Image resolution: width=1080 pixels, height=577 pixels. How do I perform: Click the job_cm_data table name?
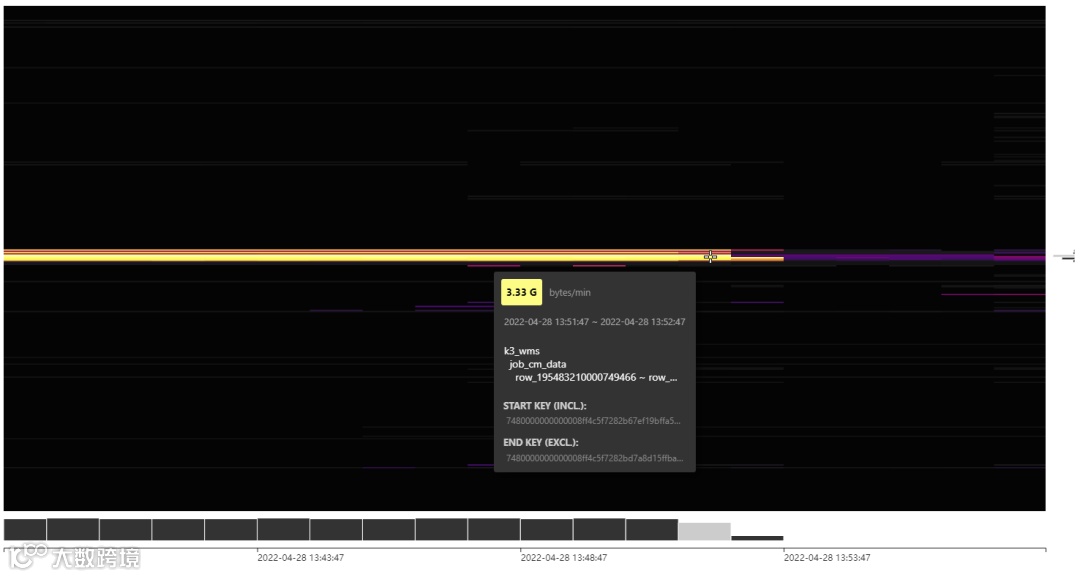(537, 364)
